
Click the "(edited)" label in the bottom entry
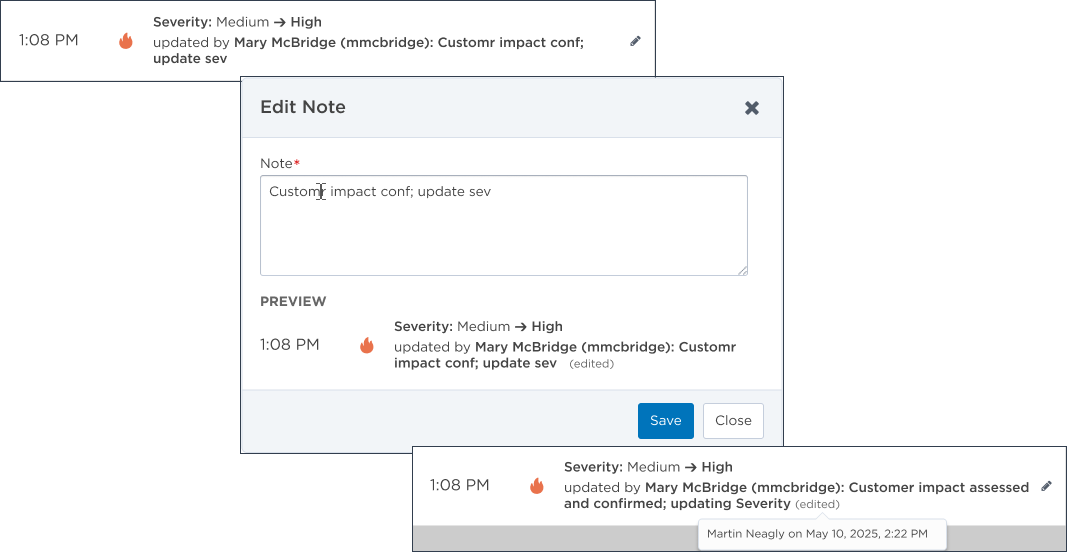[x=817, y=505]
